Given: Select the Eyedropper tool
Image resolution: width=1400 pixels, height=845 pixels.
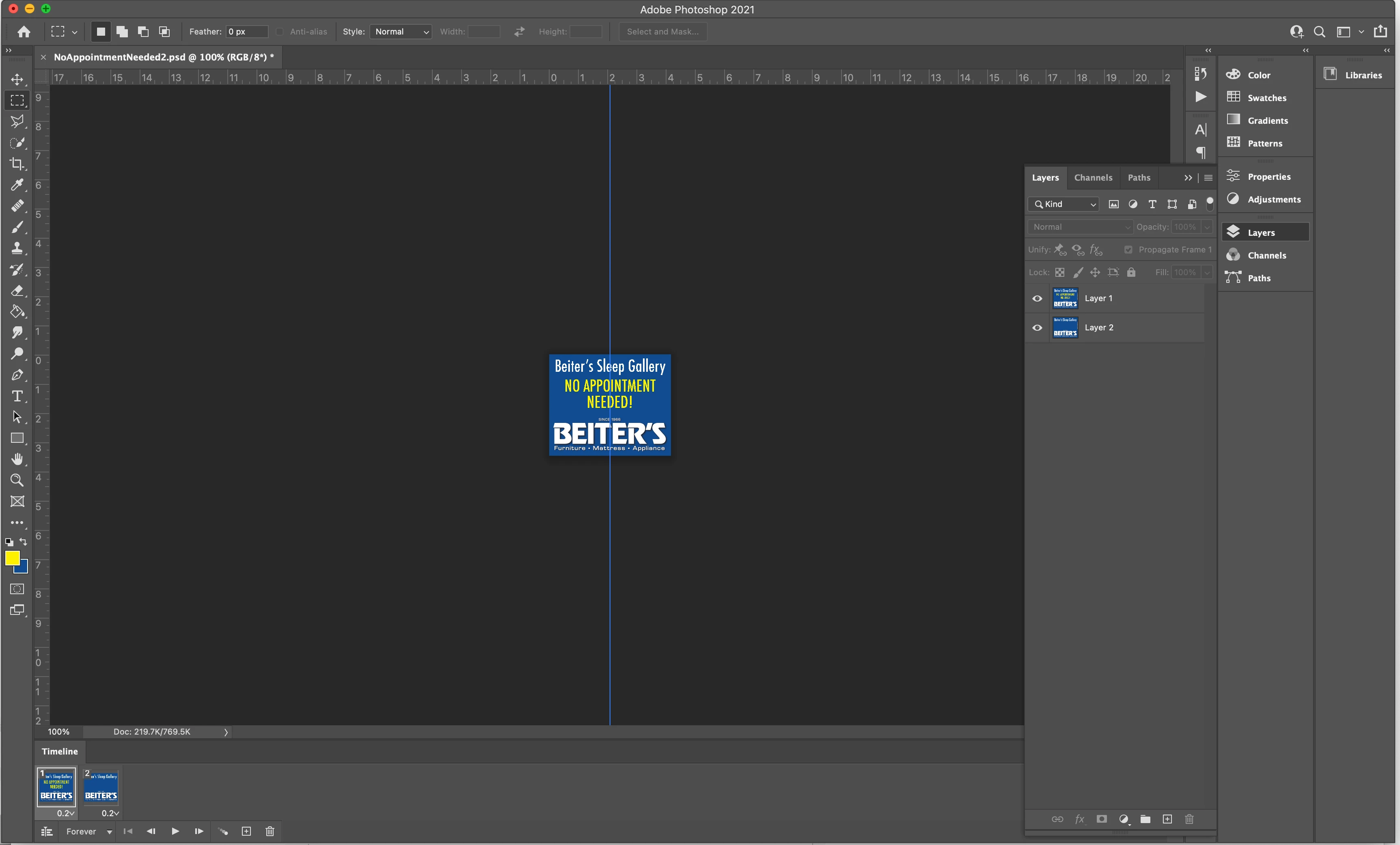Looking at the screenshot, I should click(17, 185).
